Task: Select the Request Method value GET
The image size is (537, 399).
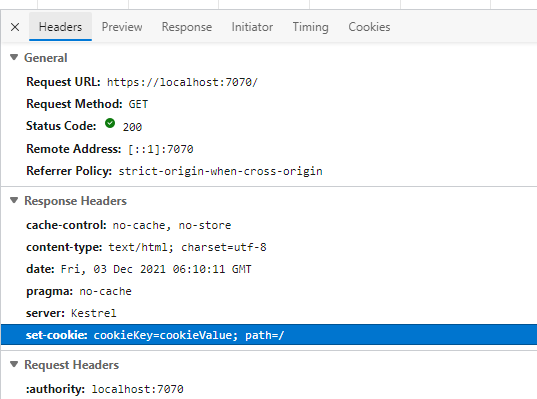Action: pos(138,104)
